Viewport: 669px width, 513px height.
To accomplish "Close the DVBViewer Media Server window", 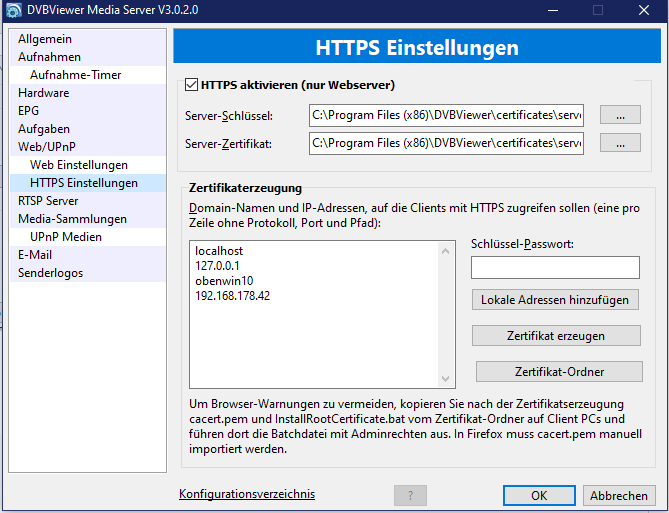I will point(644,10).
